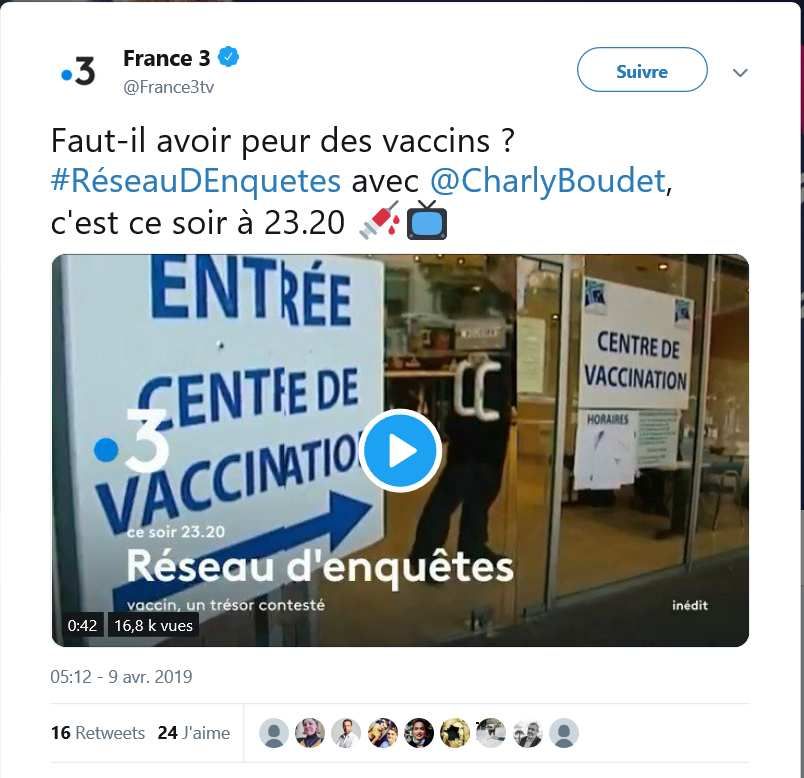The height and width of the screenshot is (778, 804).
Task: Open the @France3tv handle
Action: click(x=168, y=87)
